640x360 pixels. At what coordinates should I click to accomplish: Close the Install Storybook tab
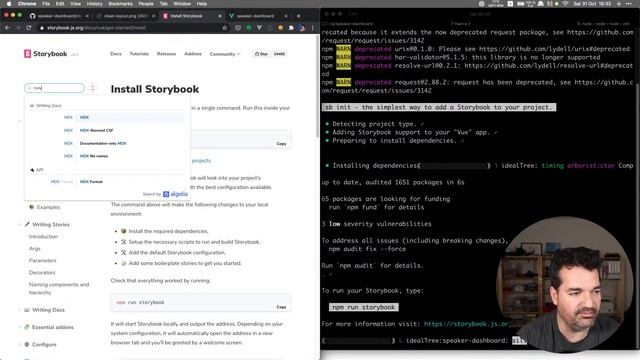tap(220, 16)
